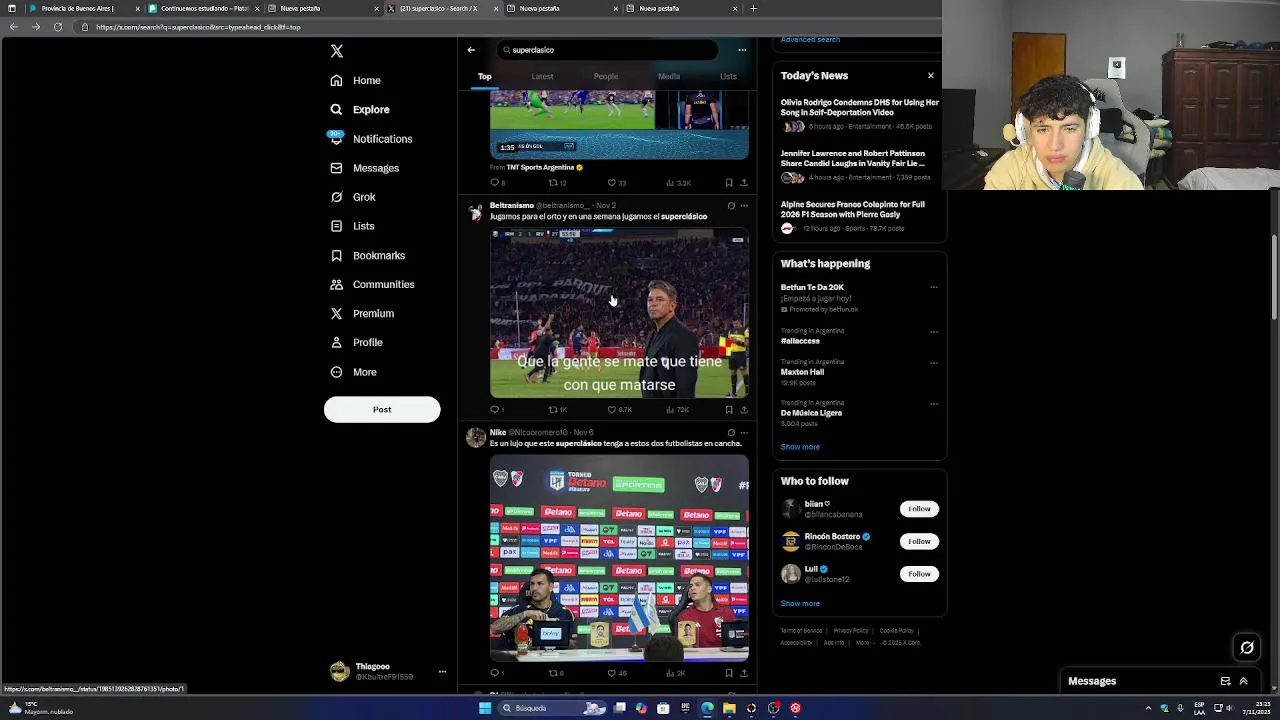Image resolution: width=1280 pixels, height=720 pixels.
Task: Open Premium in the sidebar
Action: pyautogui.click(x=362, y=313)
